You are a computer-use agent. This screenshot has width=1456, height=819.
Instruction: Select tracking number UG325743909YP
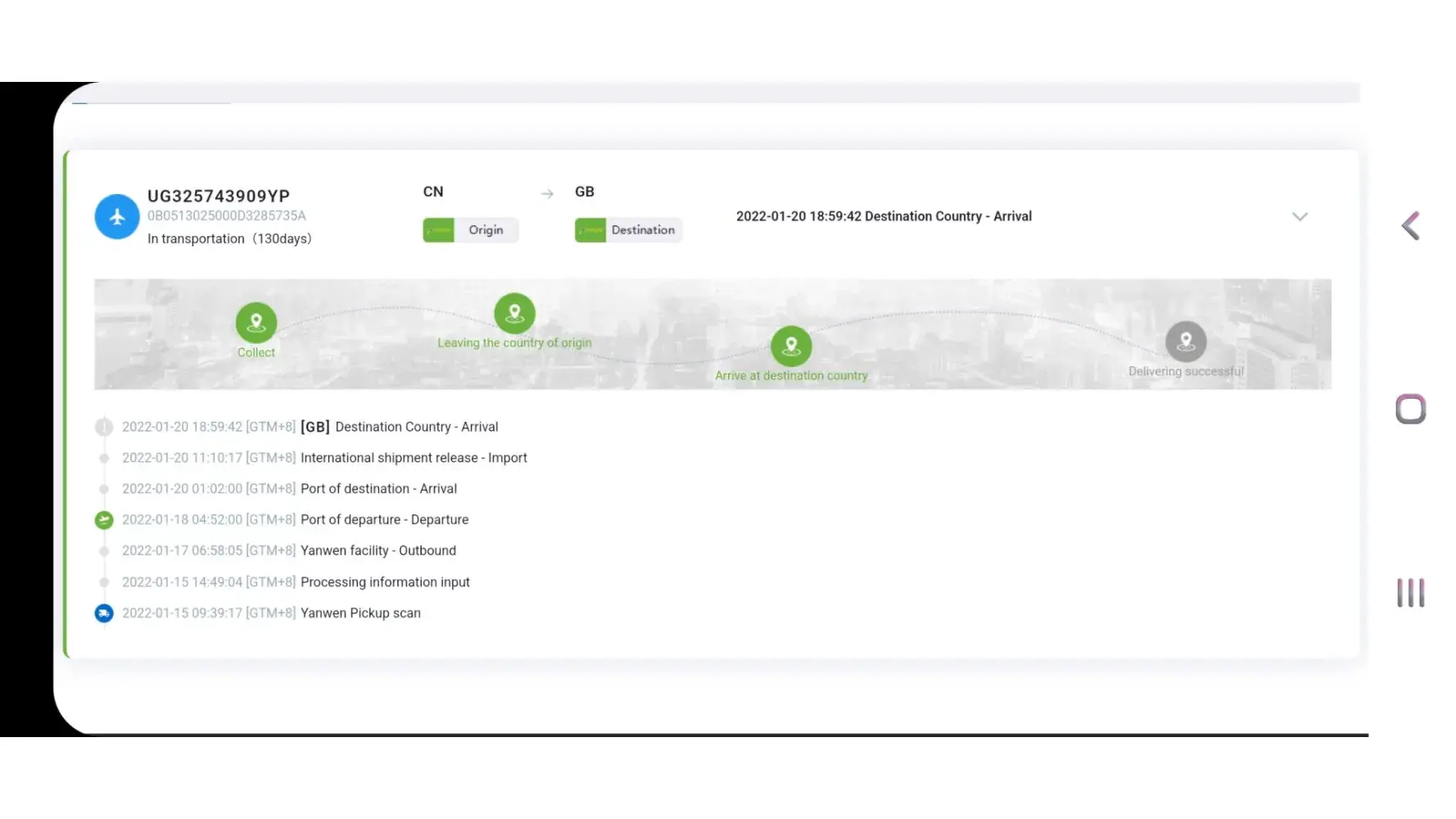(219, 197)
